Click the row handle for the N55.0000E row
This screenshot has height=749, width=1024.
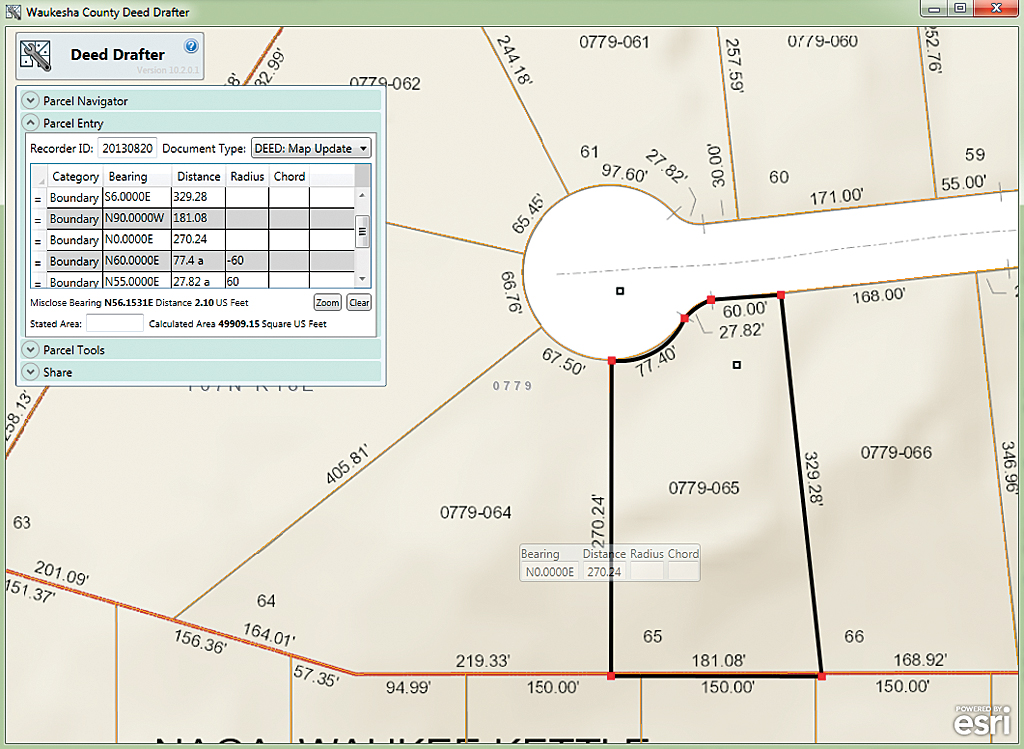tap(38, 281)
